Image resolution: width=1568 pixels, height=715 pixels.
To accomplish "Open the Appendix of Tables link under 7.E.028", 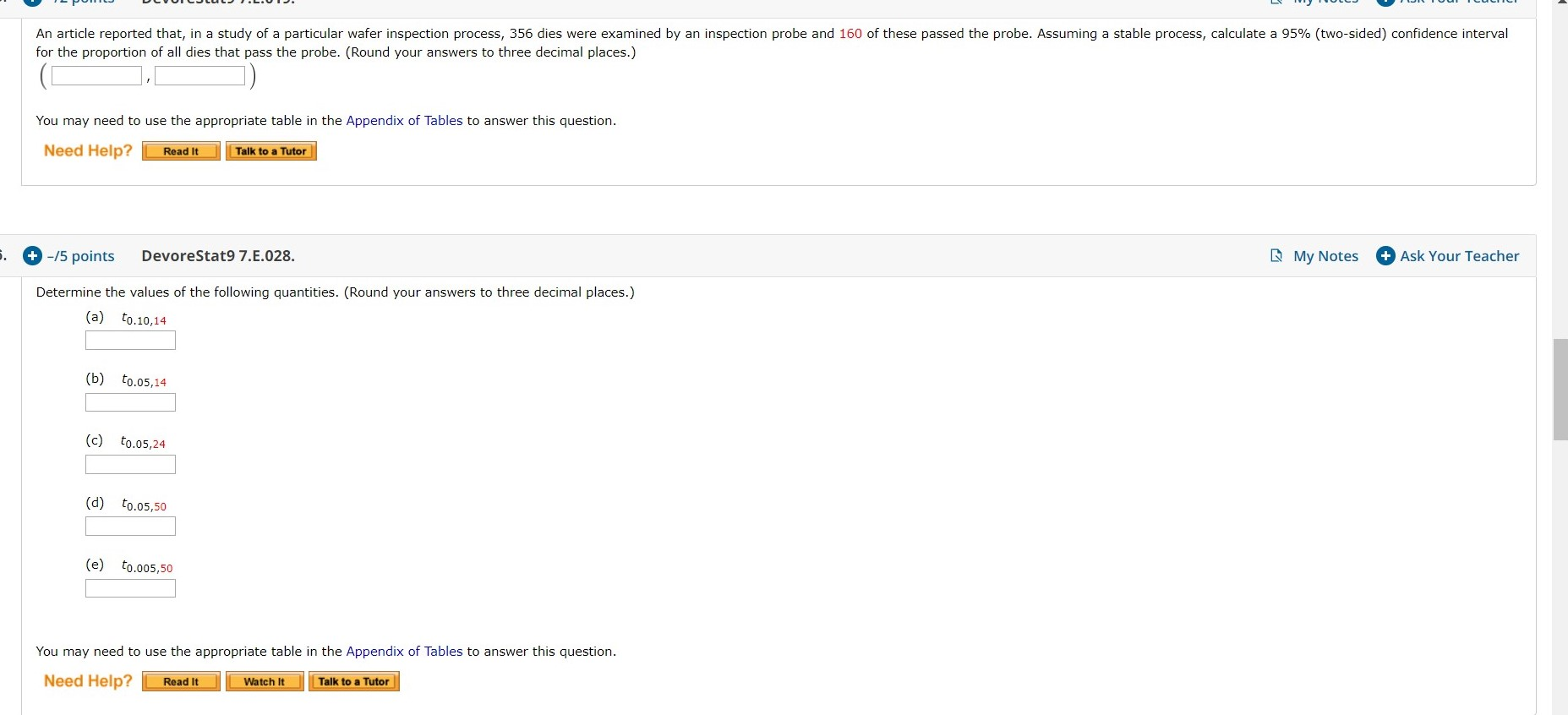I will [x=402, y=651].
